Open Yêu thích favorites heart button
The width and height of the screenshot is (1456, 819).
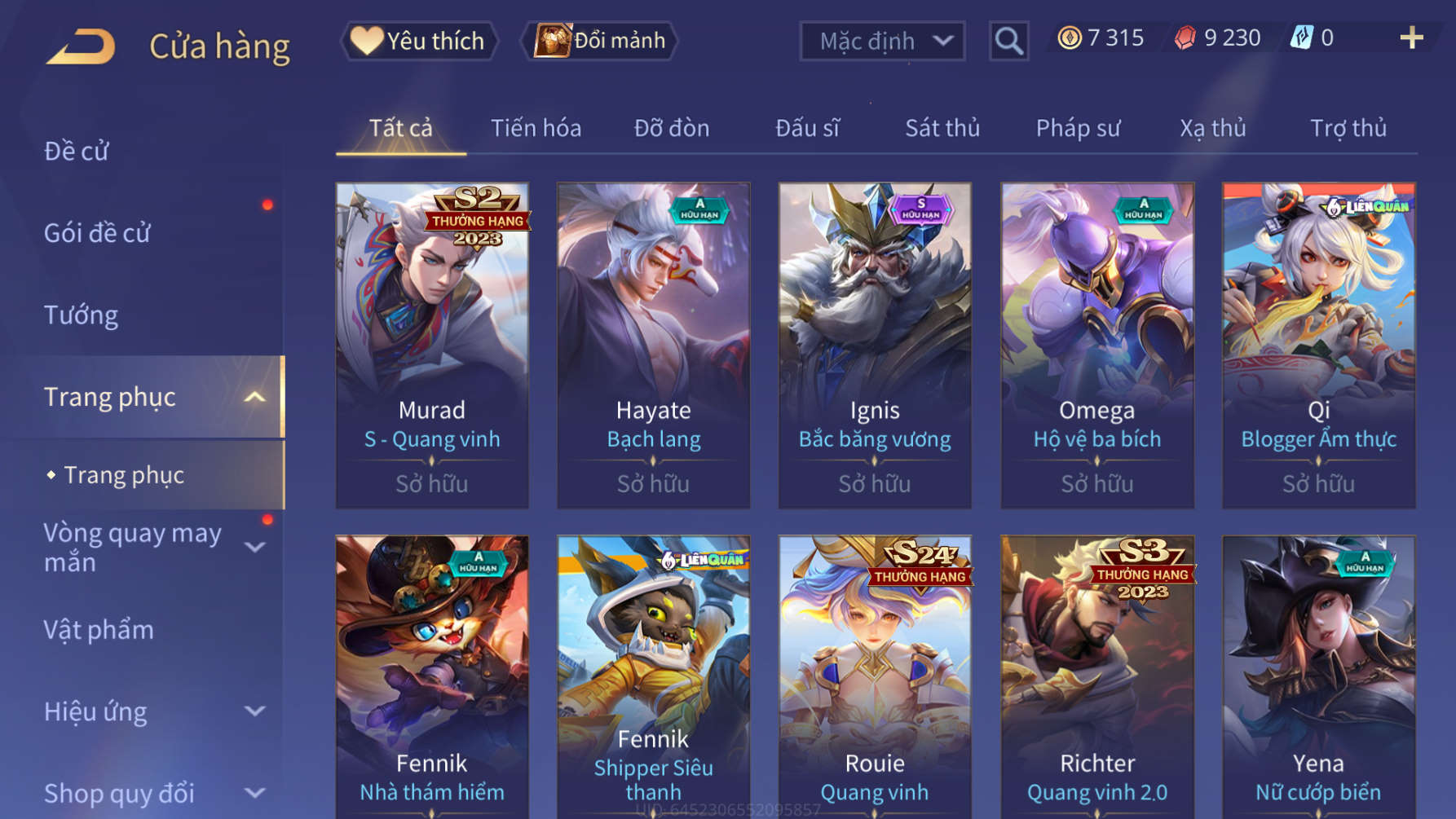click(x=419, y=41)
